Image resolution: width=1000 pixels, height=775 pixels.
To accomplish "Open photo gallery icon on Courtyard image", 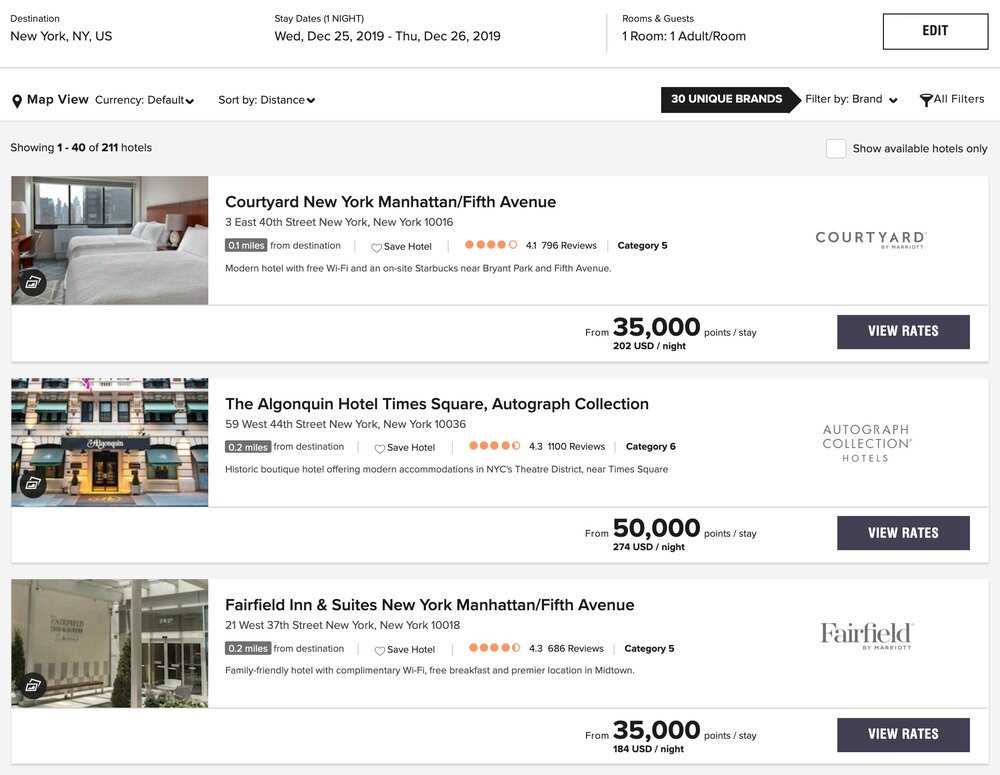I will pos(33,282).
